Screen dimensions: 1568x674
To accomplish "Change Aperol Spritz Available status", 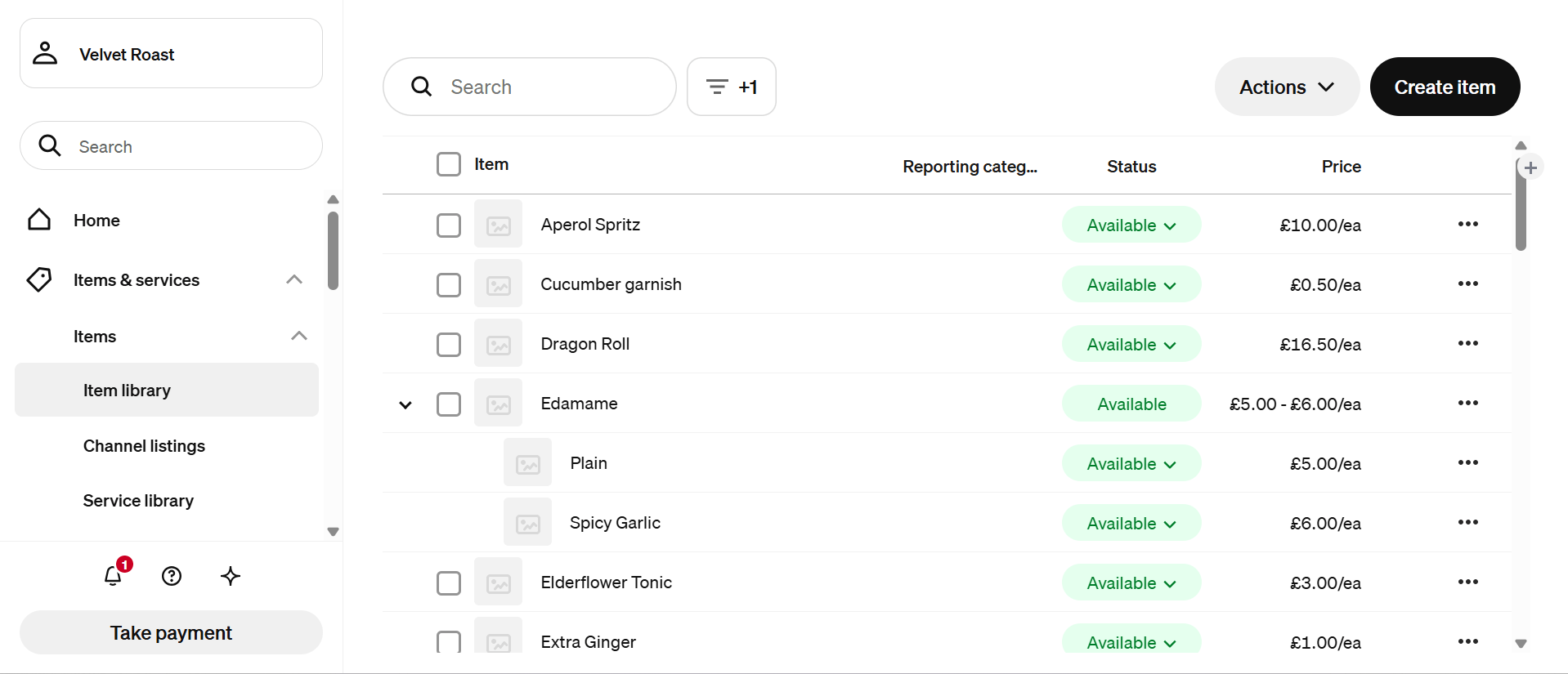I will [x=1131, y=225].
